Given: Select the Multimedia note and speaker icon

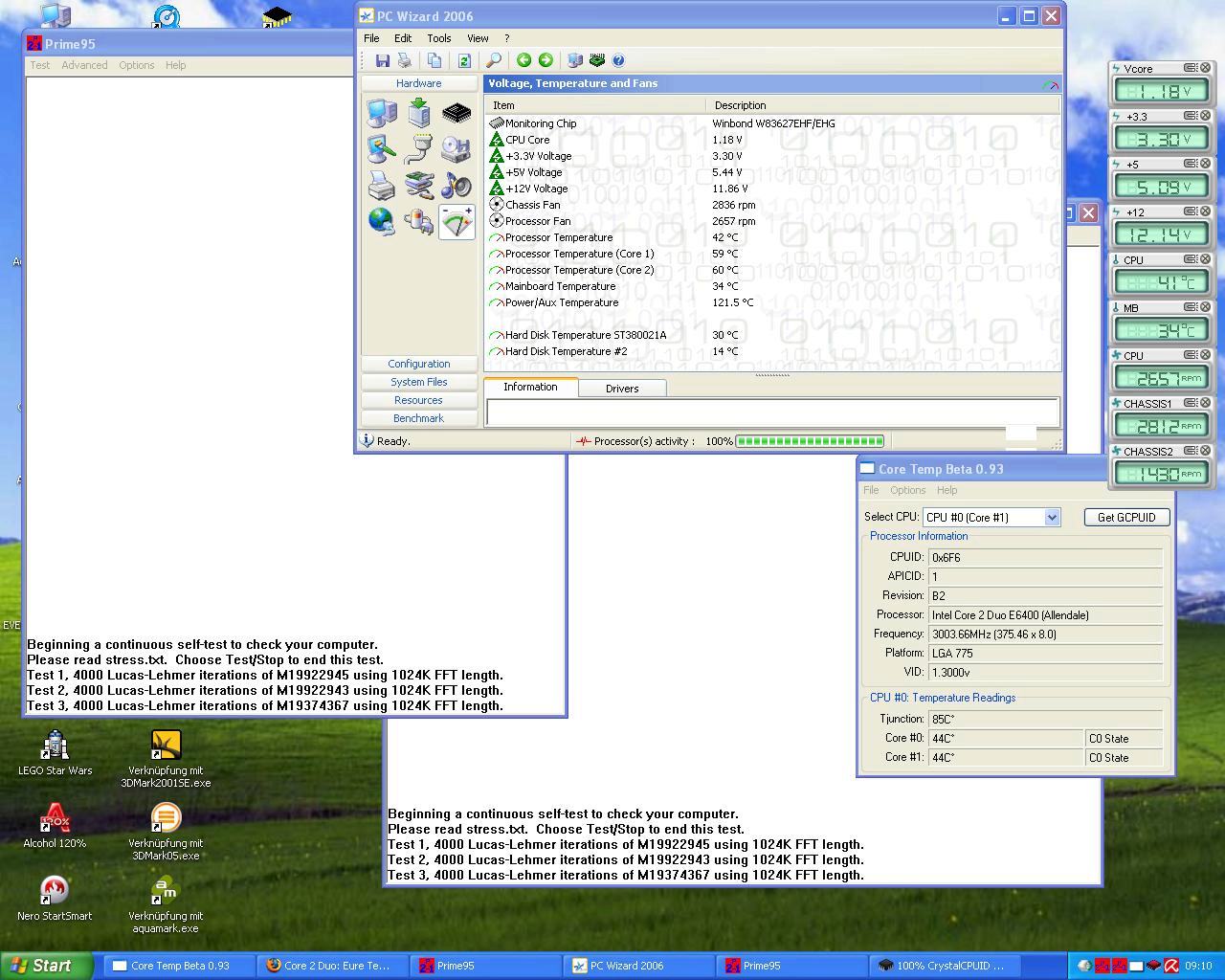Looking at the screenshot, I should [x=457, y=186].
